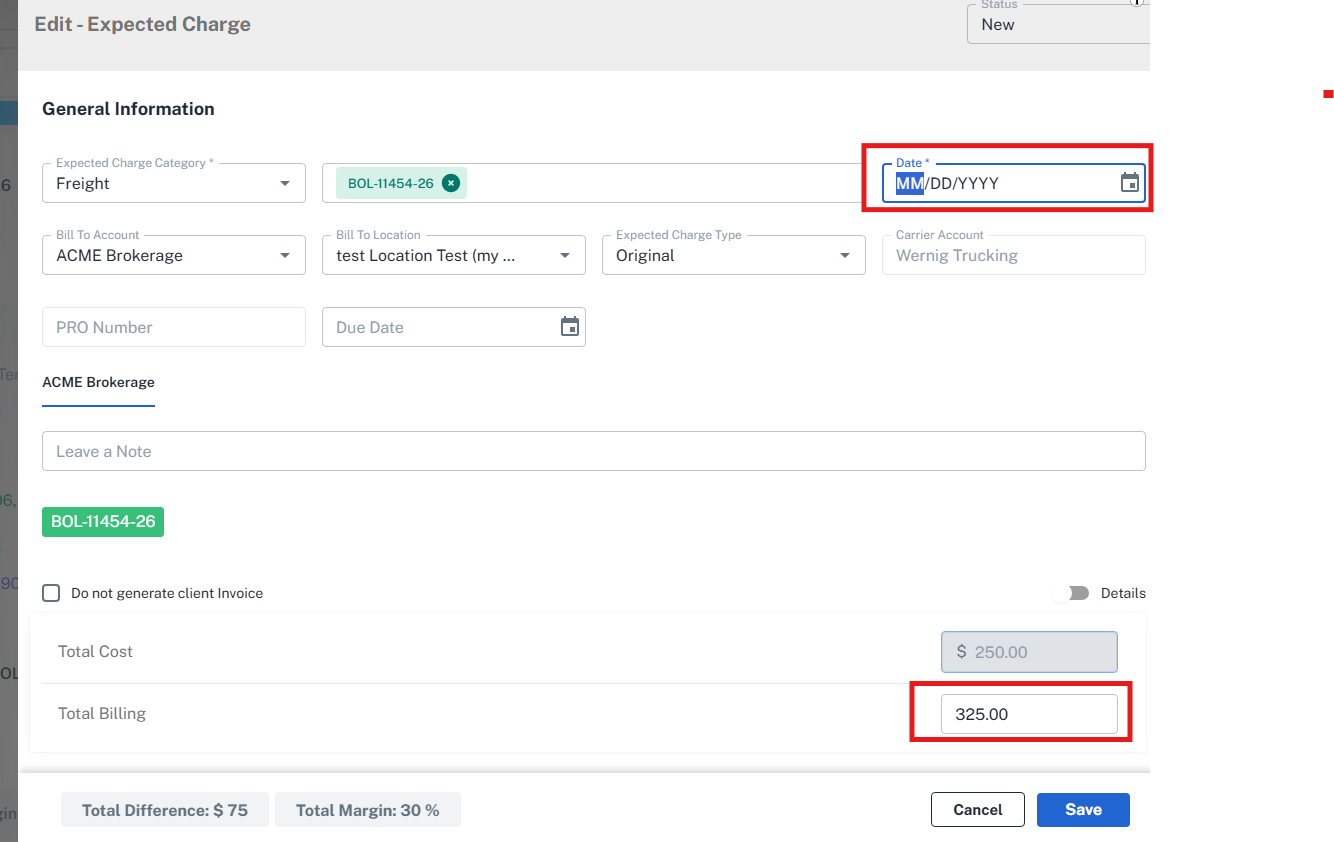
Task: Click into the PRO Number field
Action: pos(174,328)
